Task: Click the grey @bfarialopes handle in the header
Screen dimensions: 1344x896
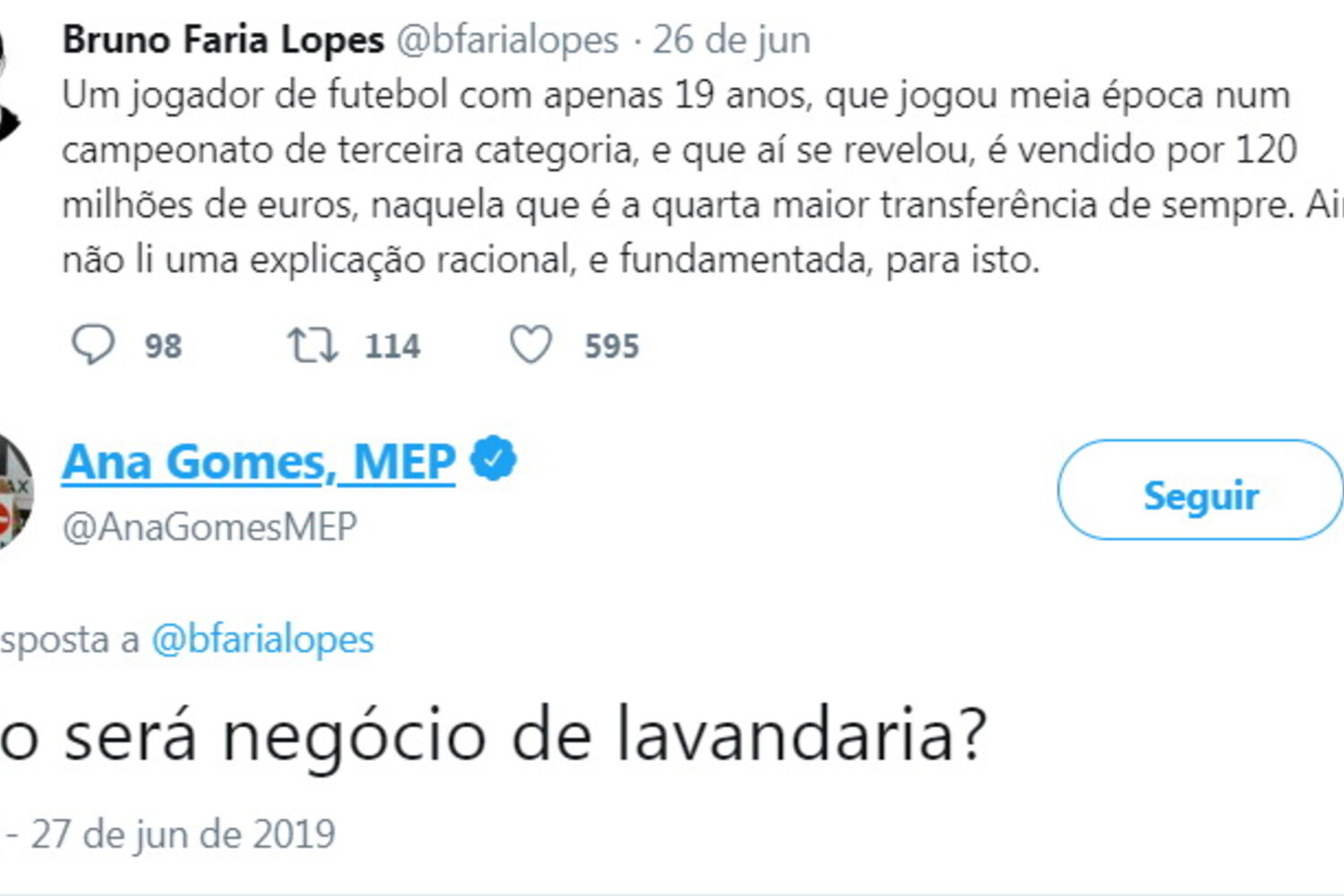Action: (507, 39)
